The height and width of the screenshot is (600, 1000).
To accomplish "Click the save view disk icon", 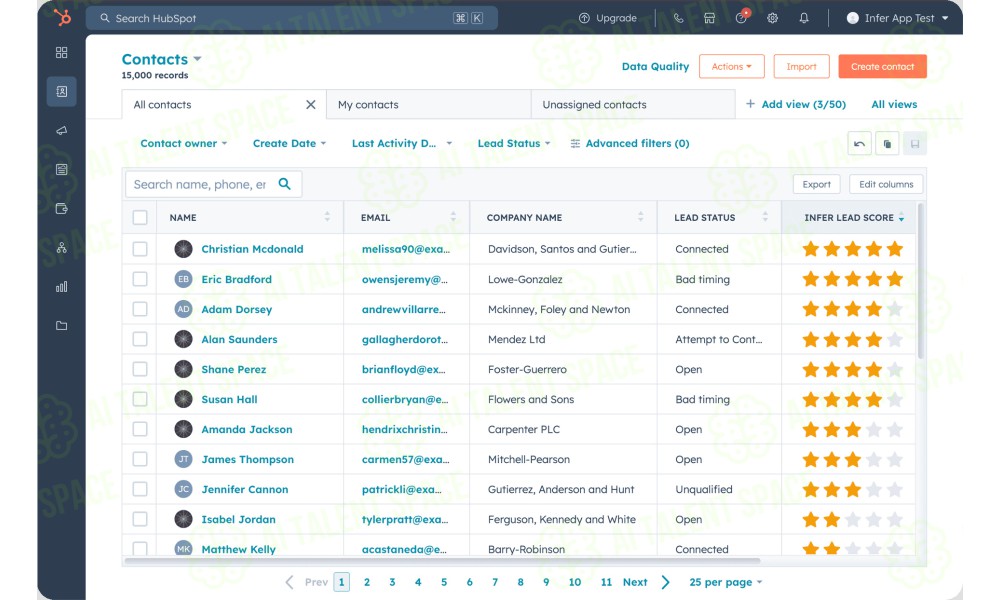I will point(915,143).
